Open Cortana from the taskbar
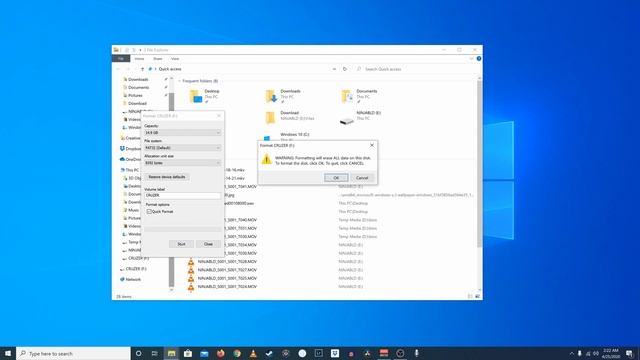 point(138,353)
